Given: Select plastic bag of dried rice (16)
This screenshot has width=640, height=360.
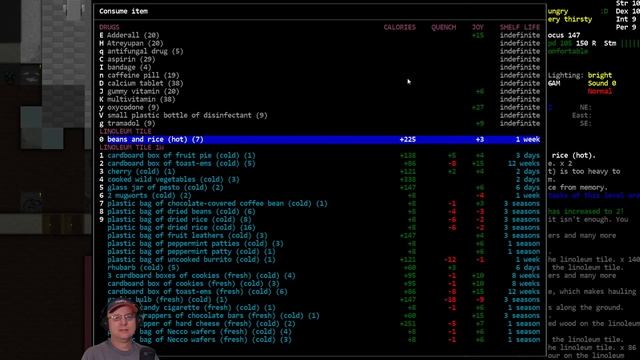Looking at the screenshot, I should click(x=181, y=227).
